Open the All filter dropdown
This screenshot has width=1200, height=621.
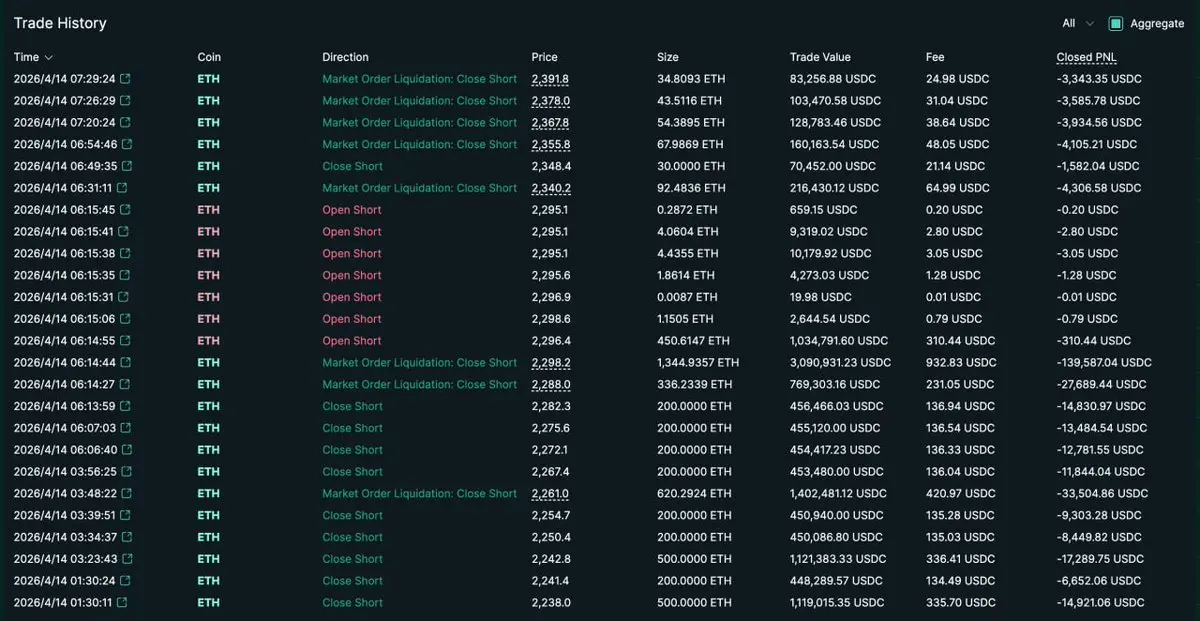pyautogui.click(x=1078, y=23)
